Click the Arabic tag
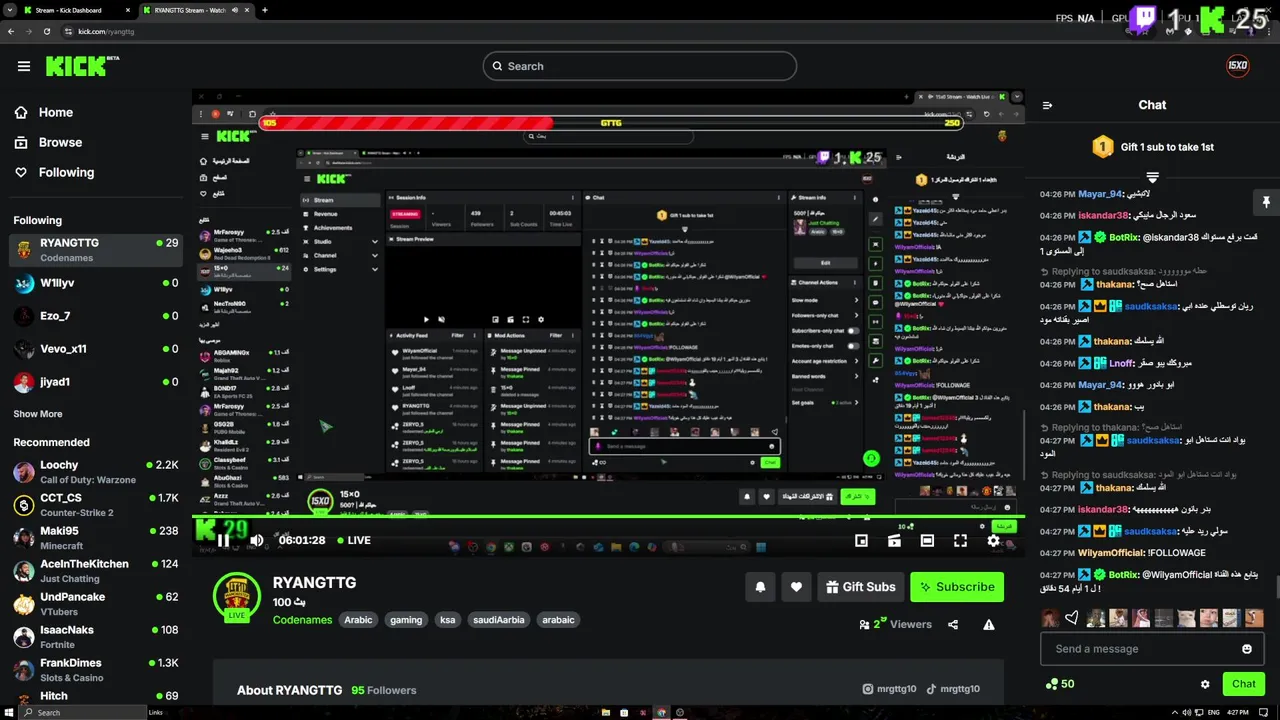The width and height of the screenshot is (1280, 720). (358, 620)
